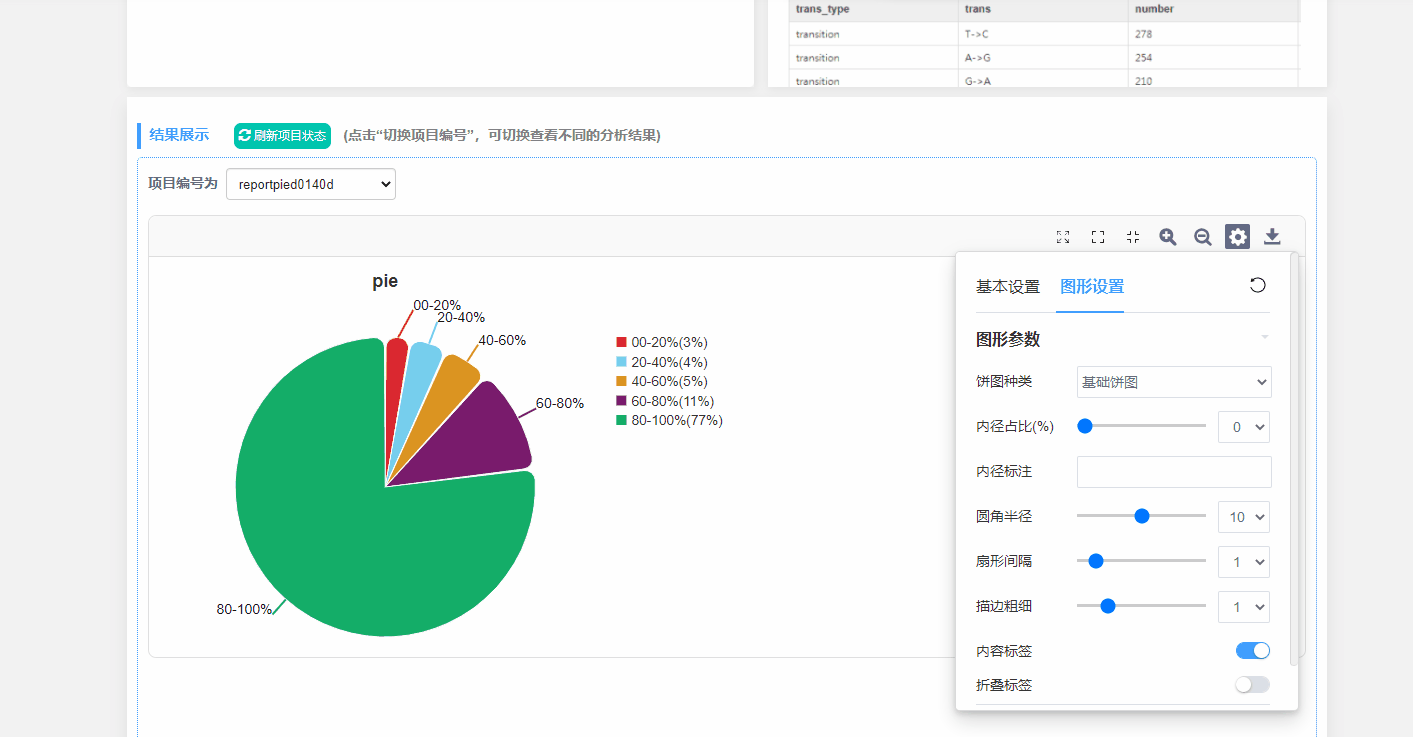Click the A->G table cell

point(1043,58)
